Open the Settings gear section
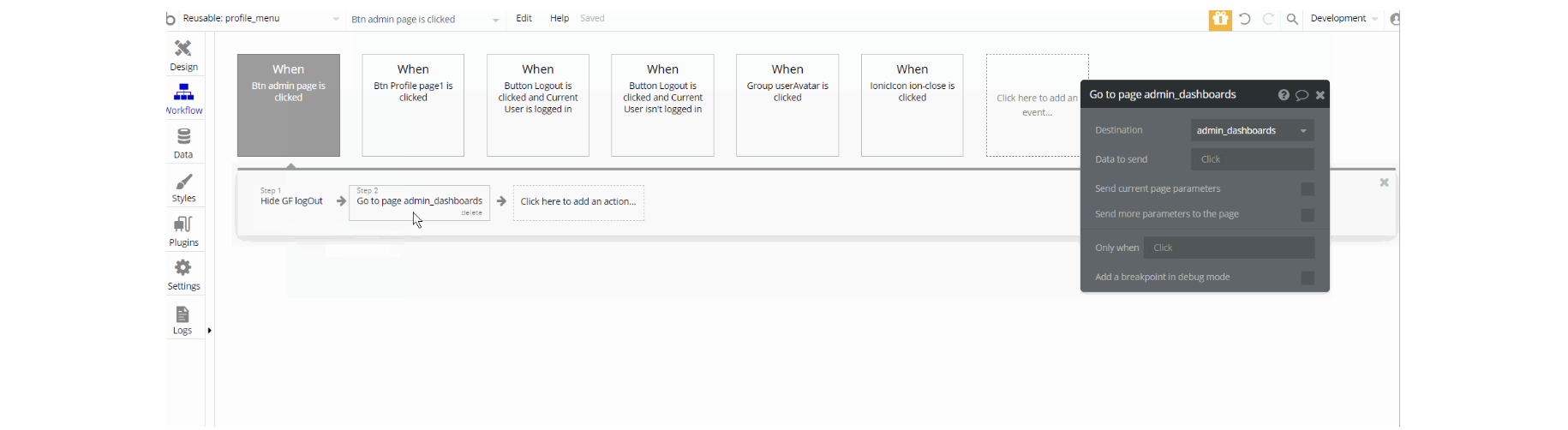The image size is (1568, 430). pyautogui.click(x=183, y=275)
